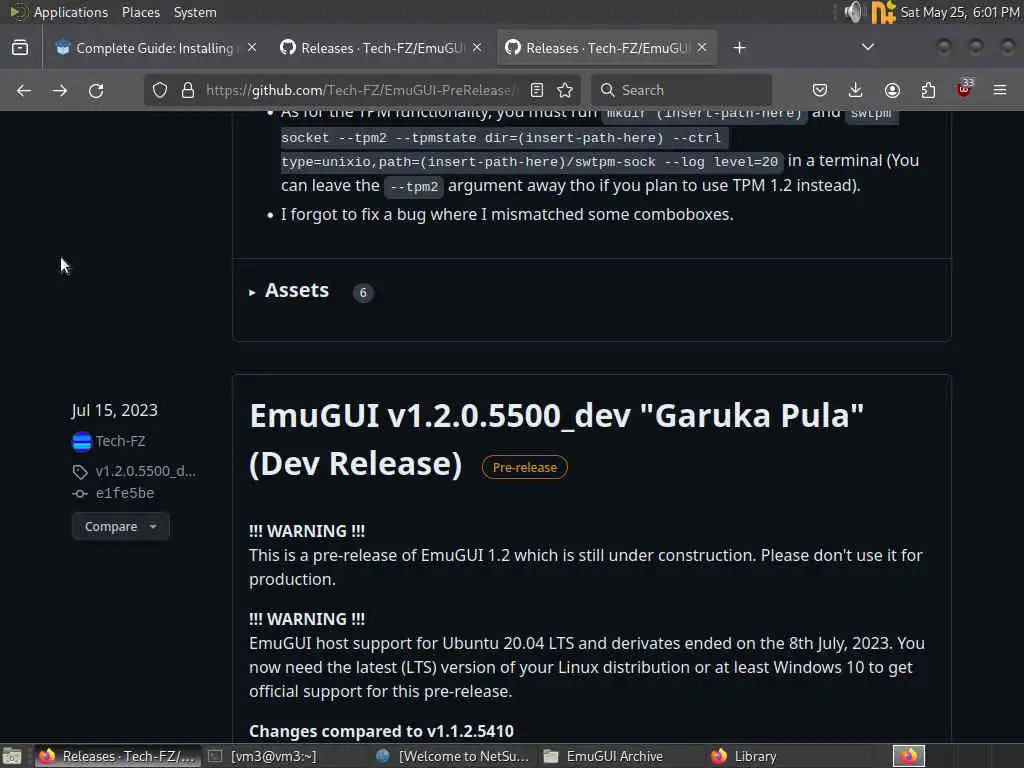1024x768 pixels.
Task: Open Tech-FZ author profile link
Action: (x=120, y=441)
